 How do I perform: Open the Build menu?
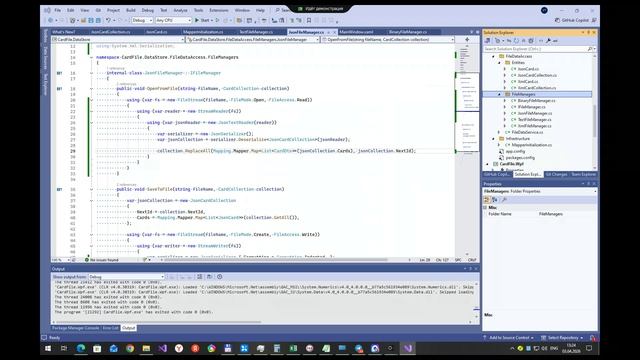(x=131, y=10)
